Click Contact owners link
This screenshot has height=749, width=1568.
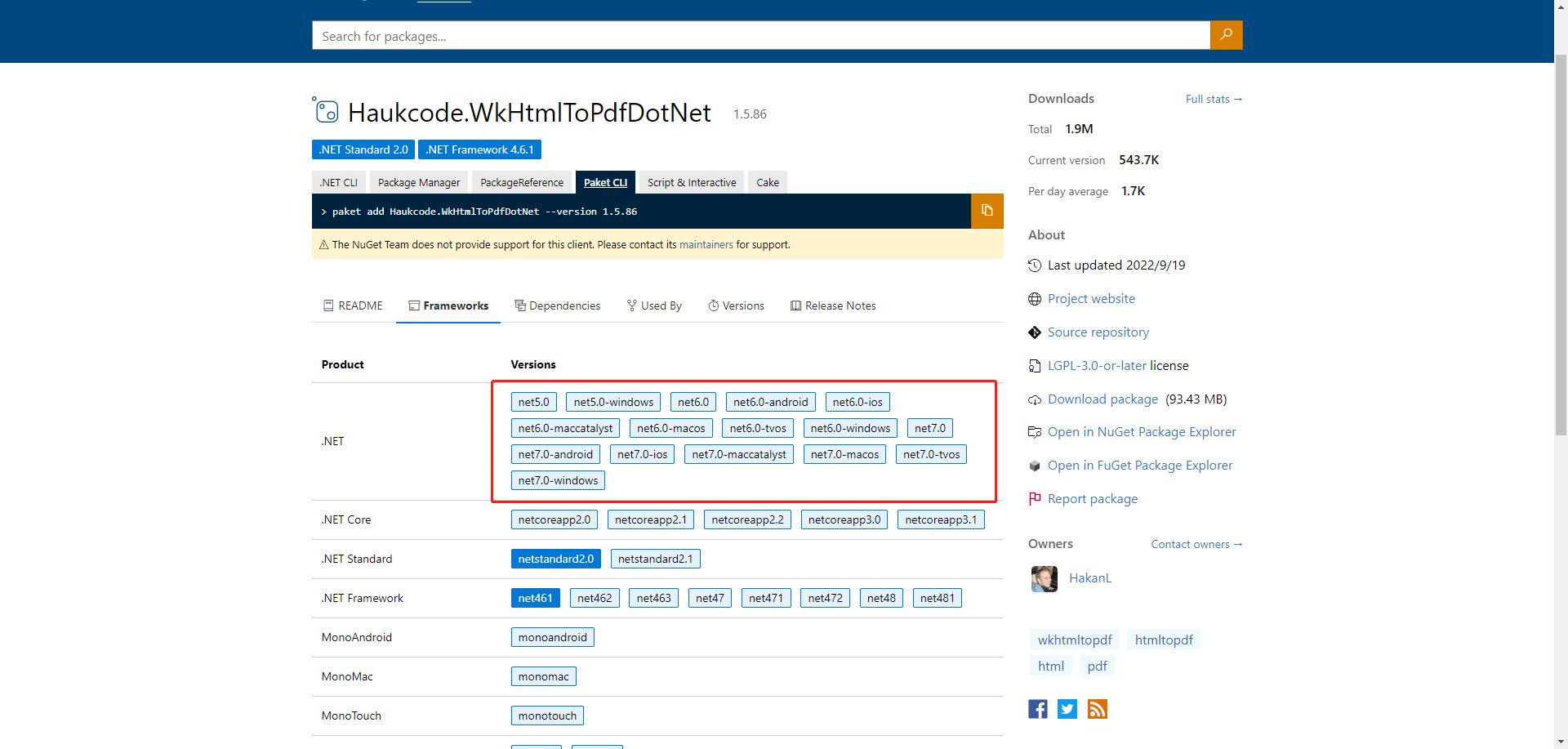1196,544
